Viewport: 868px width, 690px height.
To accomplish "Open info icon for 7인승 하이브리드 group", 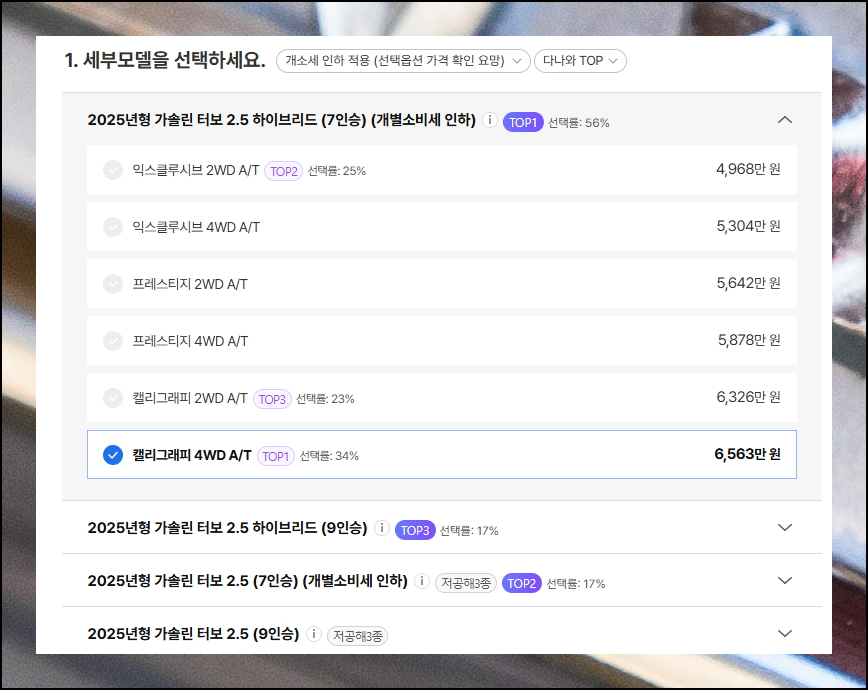I will [x=489, y=120].
